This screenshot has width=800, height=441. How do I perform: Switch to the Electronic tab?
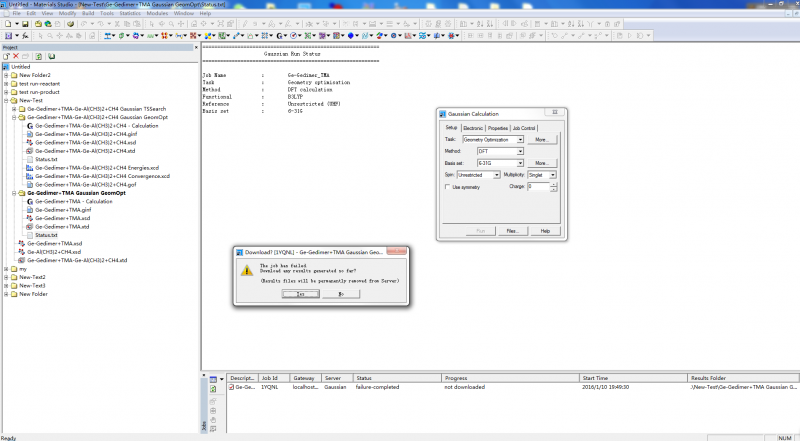coord(473,128)
